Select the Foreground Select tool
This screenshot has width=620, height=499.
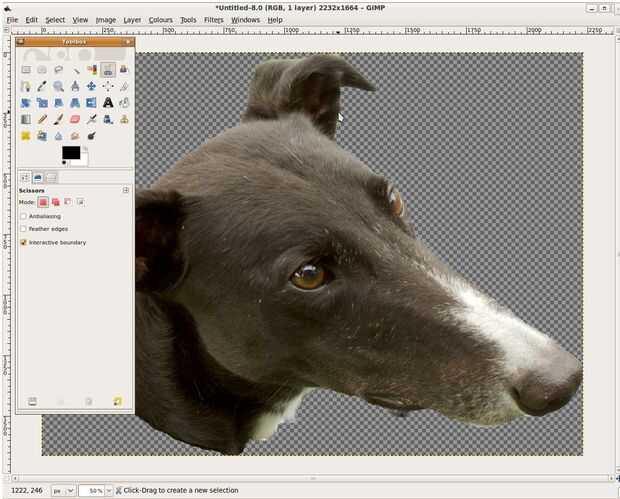coord(124,70)
